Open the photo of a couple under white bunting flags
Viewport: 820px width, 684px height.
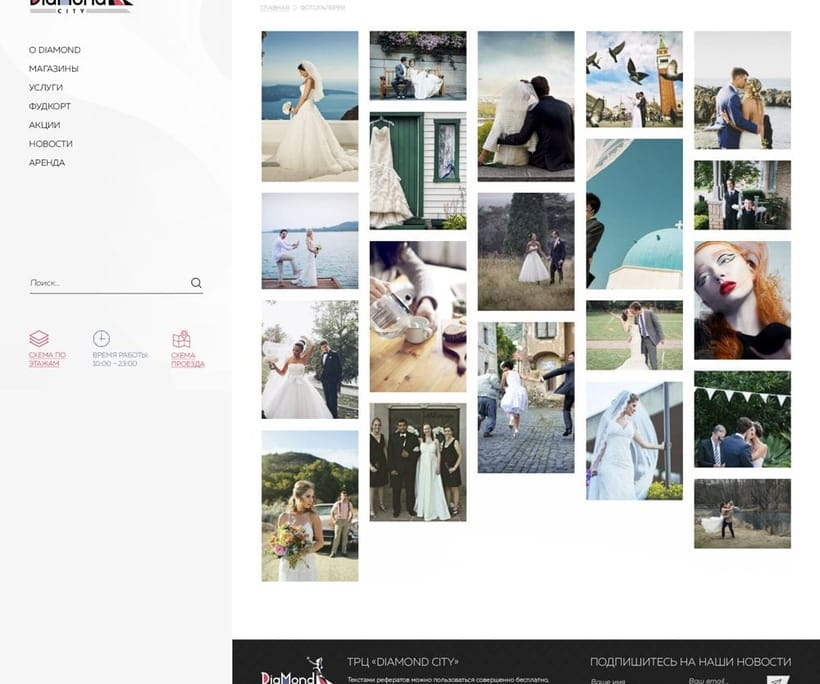pyautogui.click(x=743, y=419)
